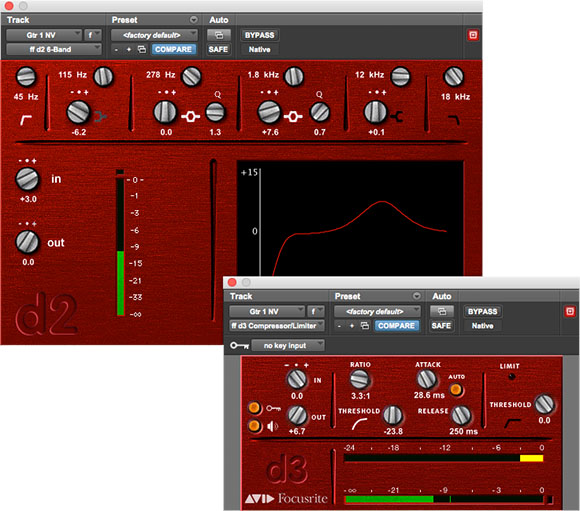Open Gtr 1 NV track selector in d2
Screen dimensions: 580x511
click(44, 35)
